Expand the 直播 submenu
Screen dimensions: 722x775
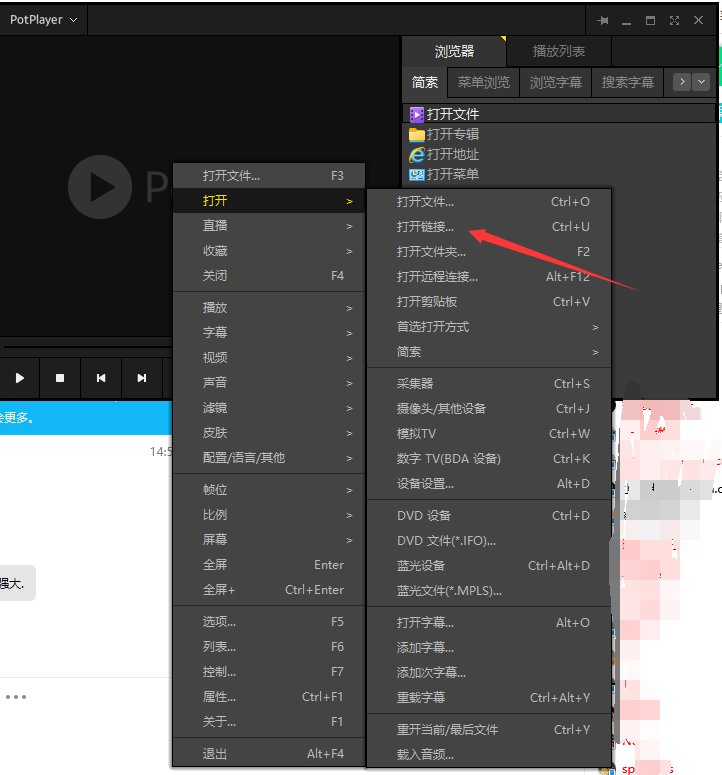[269, 226]
